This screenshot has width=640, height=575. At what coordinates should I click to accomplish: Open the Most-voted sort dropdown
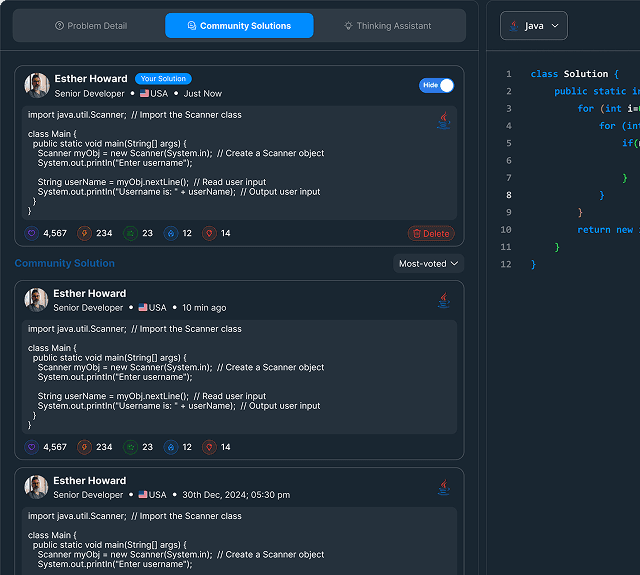click(x=428, y=264)
